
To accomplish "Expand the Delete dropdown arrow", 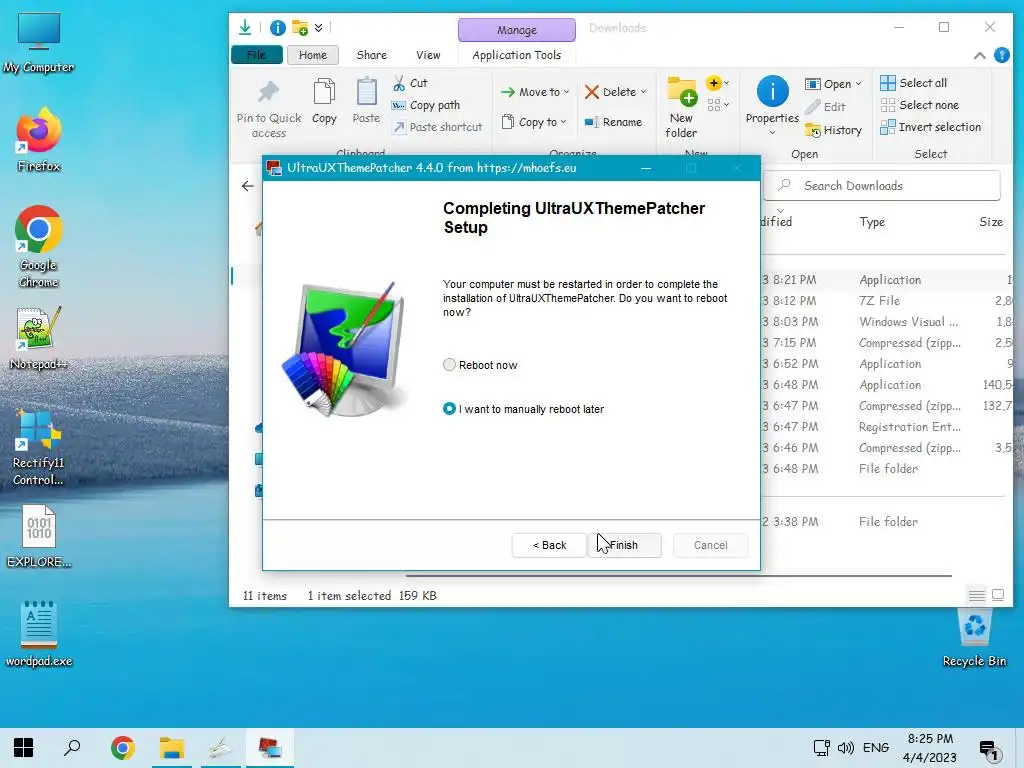I will point(643,92).
